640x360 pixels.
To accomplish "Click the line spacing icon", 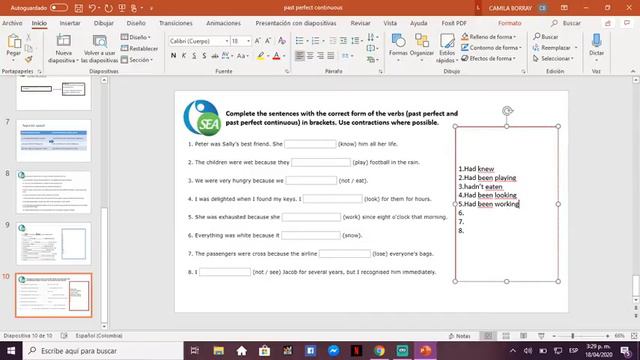I will coord(356,41).
